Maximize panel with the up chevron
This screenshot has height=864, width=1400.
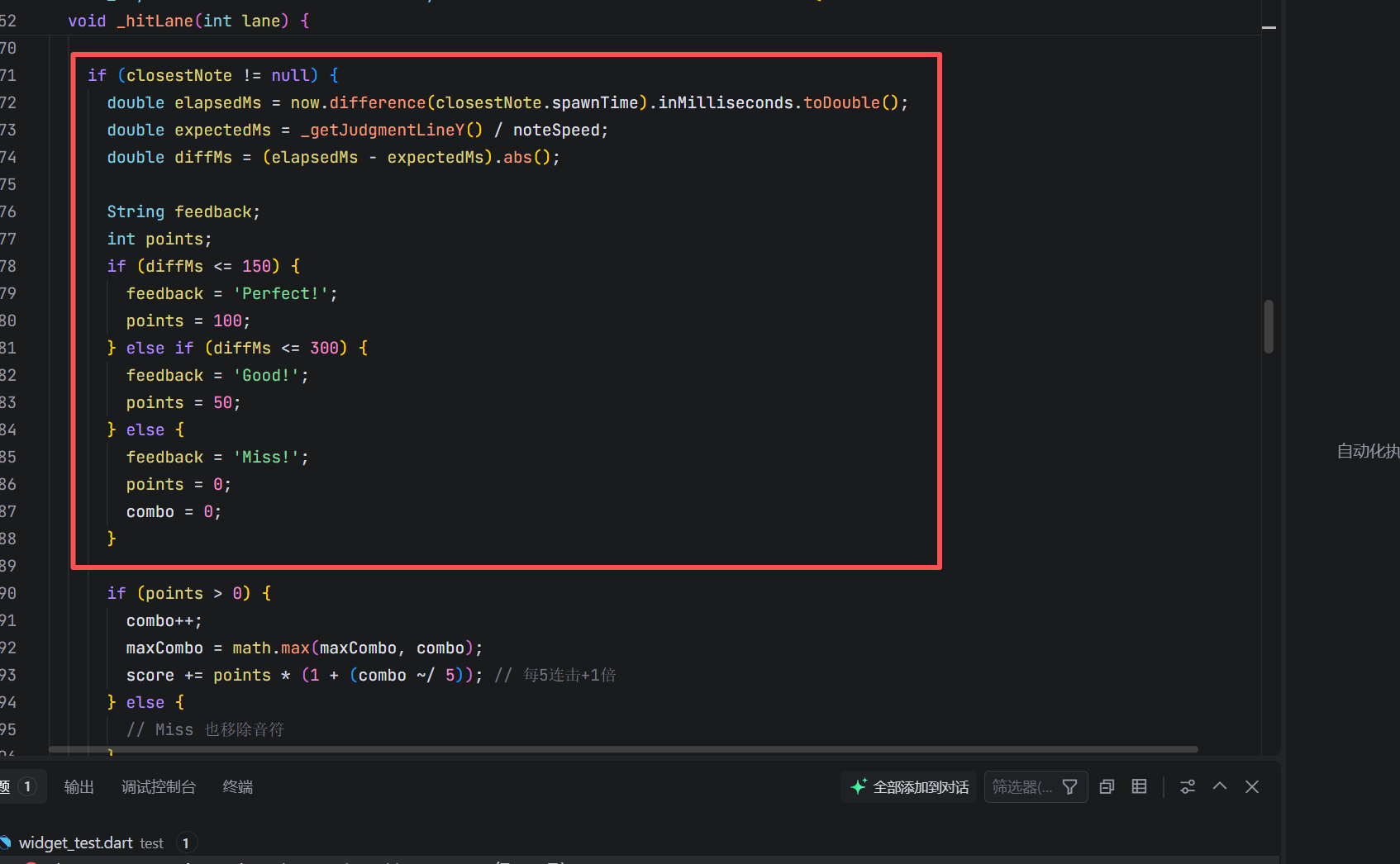click(1220, 787)
